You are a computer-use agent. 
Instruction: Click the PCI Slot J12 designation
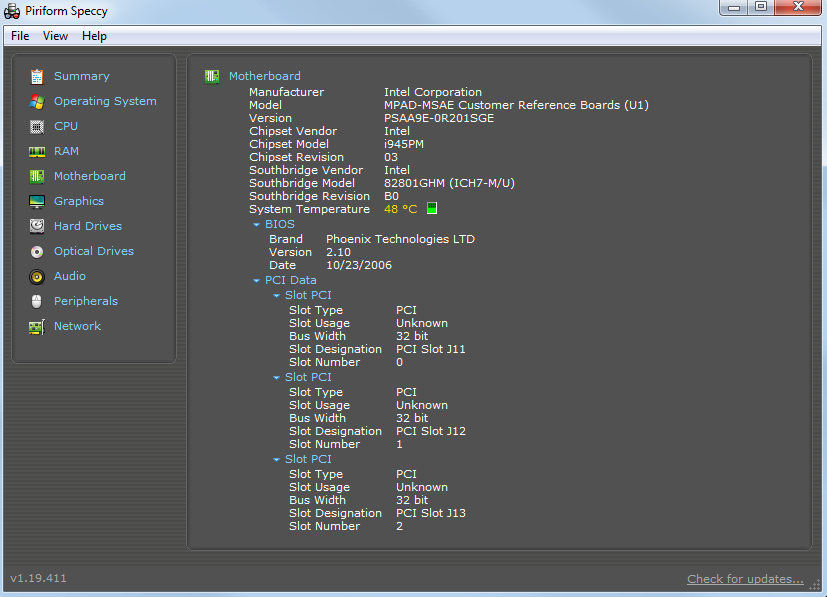[431, 431]
